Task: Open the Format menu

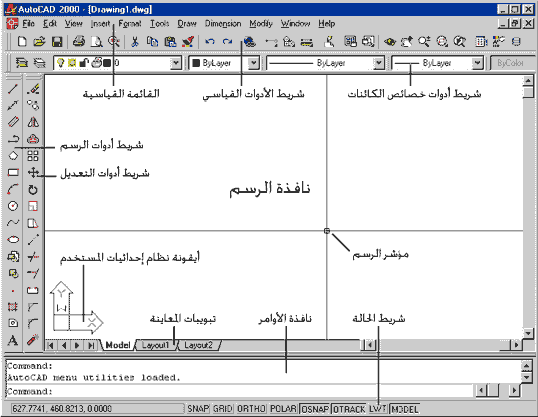Action: tap(130, 24)
